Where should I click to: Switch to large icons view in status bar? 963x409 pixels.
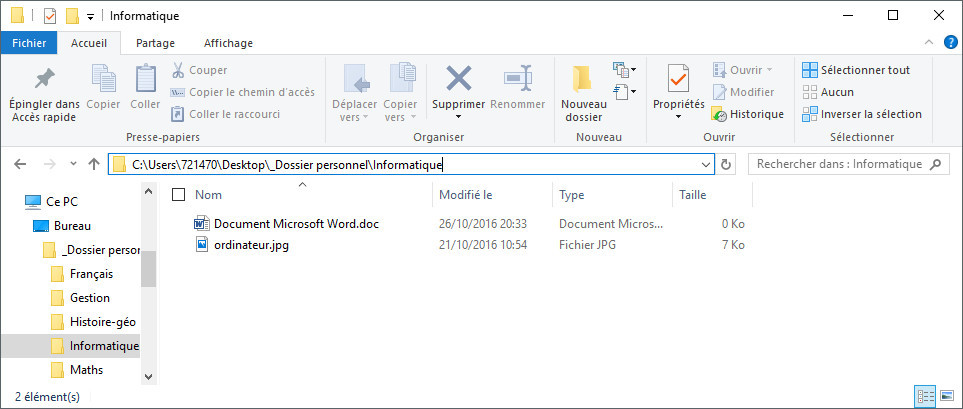click(x=947, y=396)
